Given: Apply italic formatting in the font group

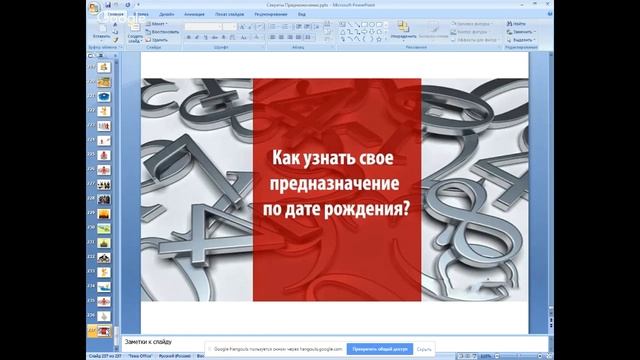Looking at the screenshot, I should pos(197,37).
